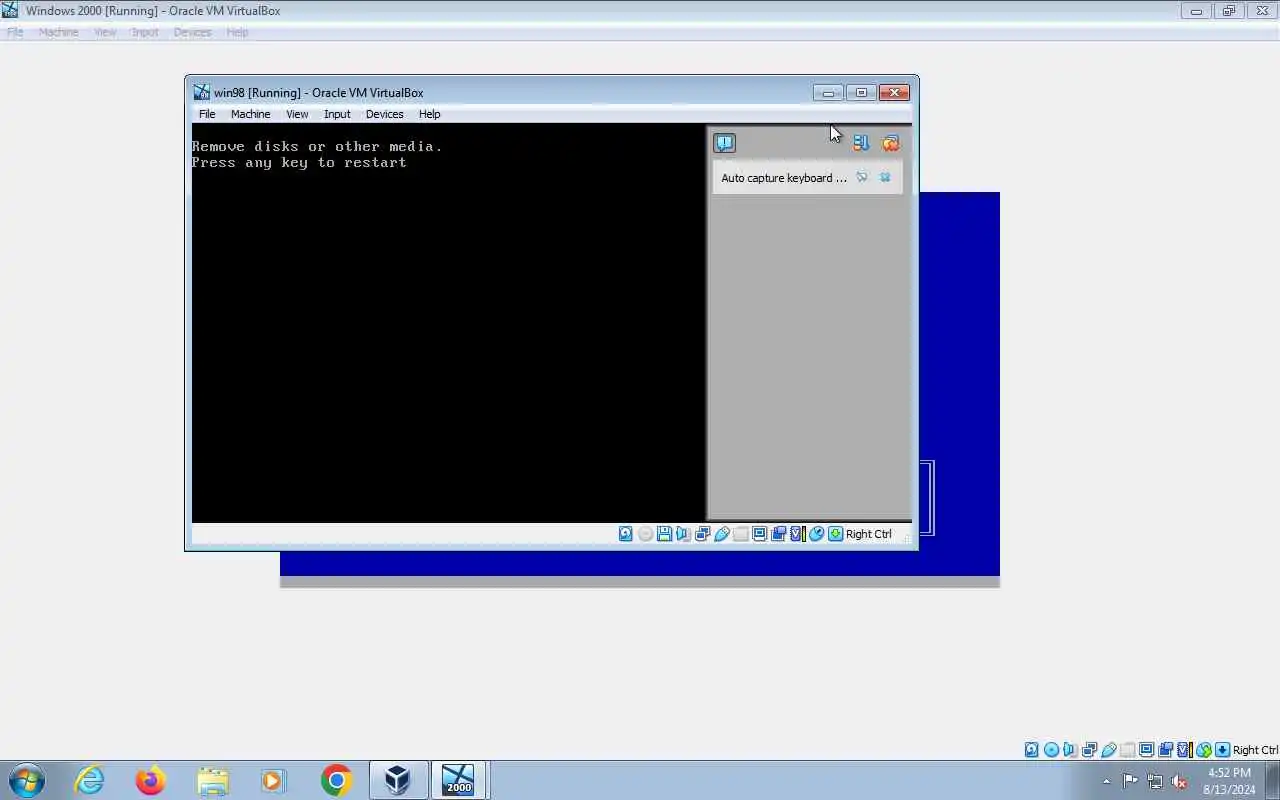Click inside the win98 black console screen

pyautogui.click(x=448, y=322)
